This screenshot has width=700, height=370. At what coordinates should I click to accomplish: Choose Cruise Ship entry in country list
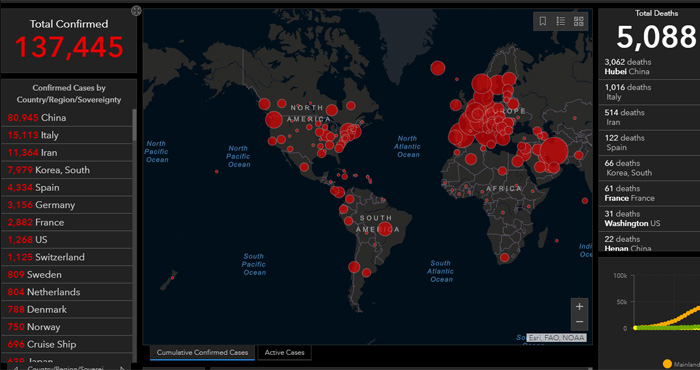67,344
